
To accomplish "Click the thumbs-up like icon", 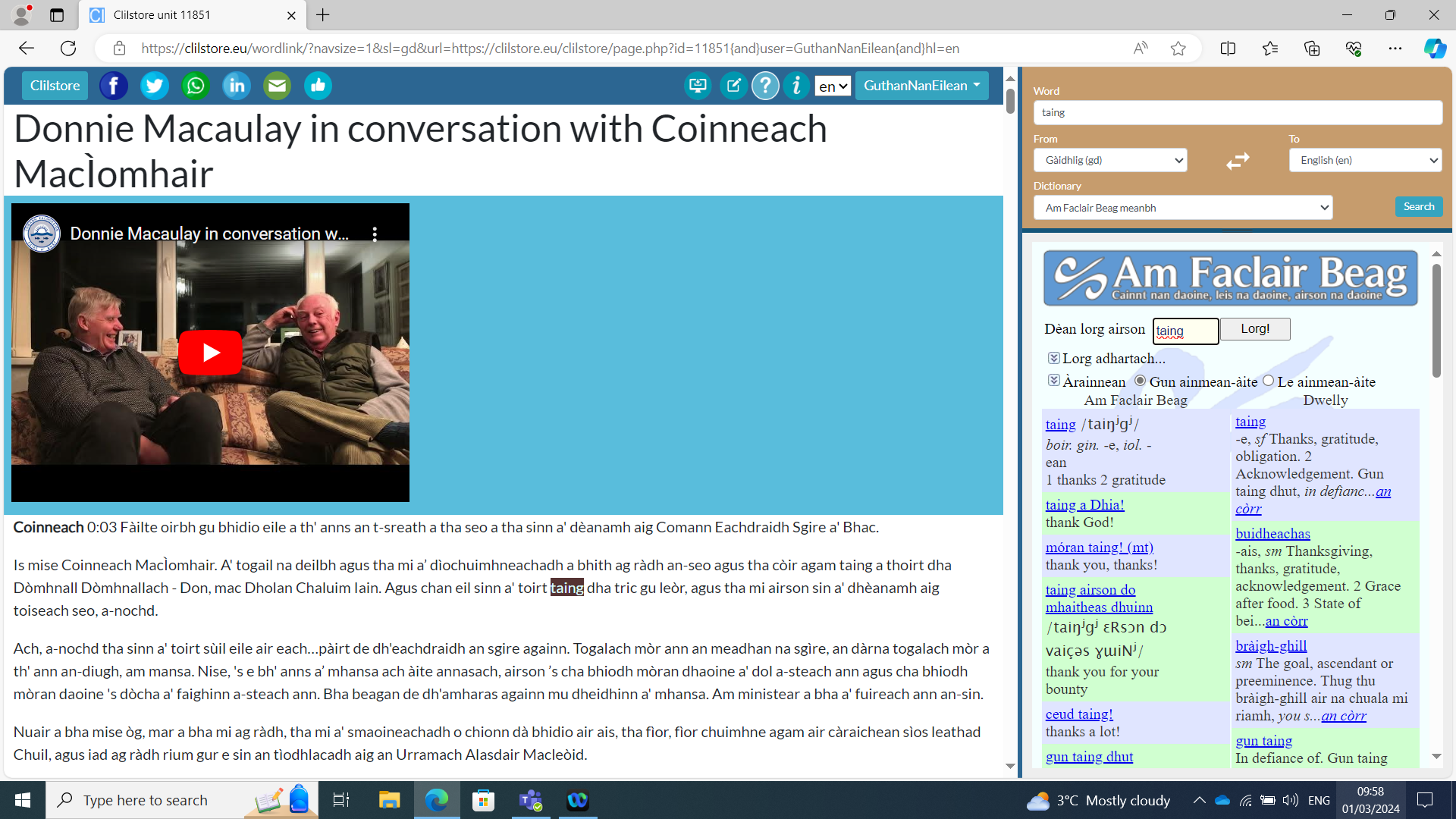I will 318,86.
